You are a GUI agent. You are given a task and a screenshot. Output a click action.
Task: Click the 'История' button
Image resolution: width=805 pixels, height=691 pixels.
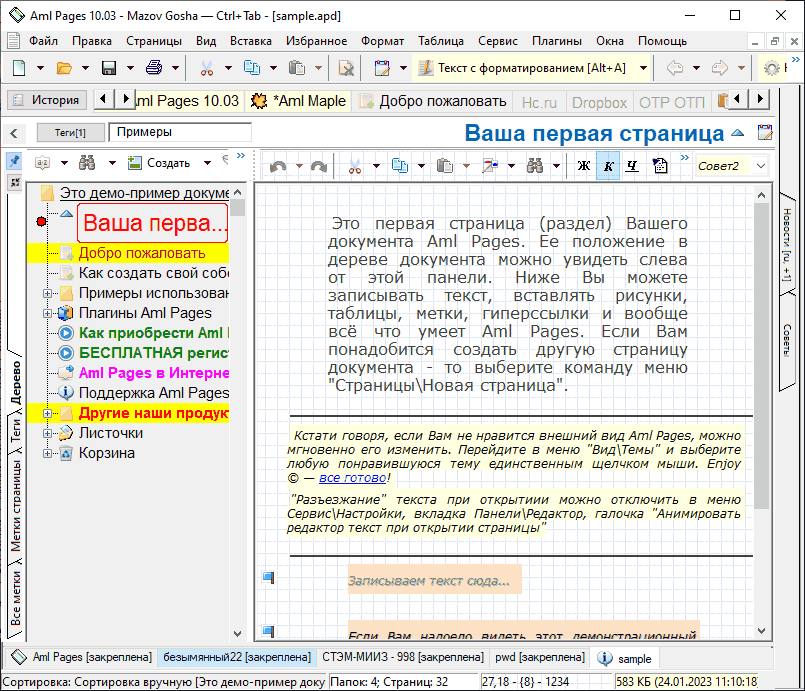click(47, 100)
